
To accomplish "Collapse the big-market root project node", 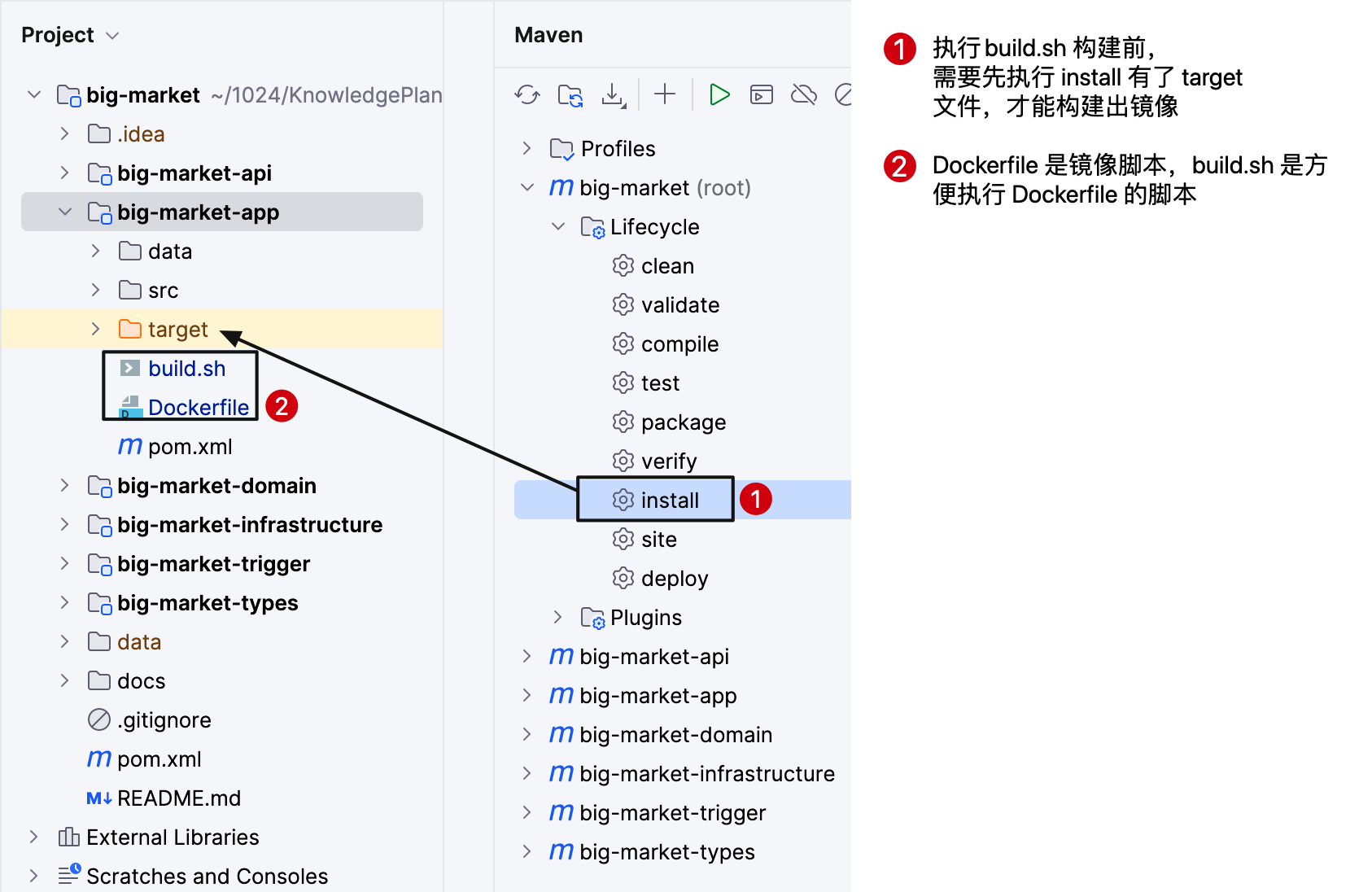I will [34, 94].
